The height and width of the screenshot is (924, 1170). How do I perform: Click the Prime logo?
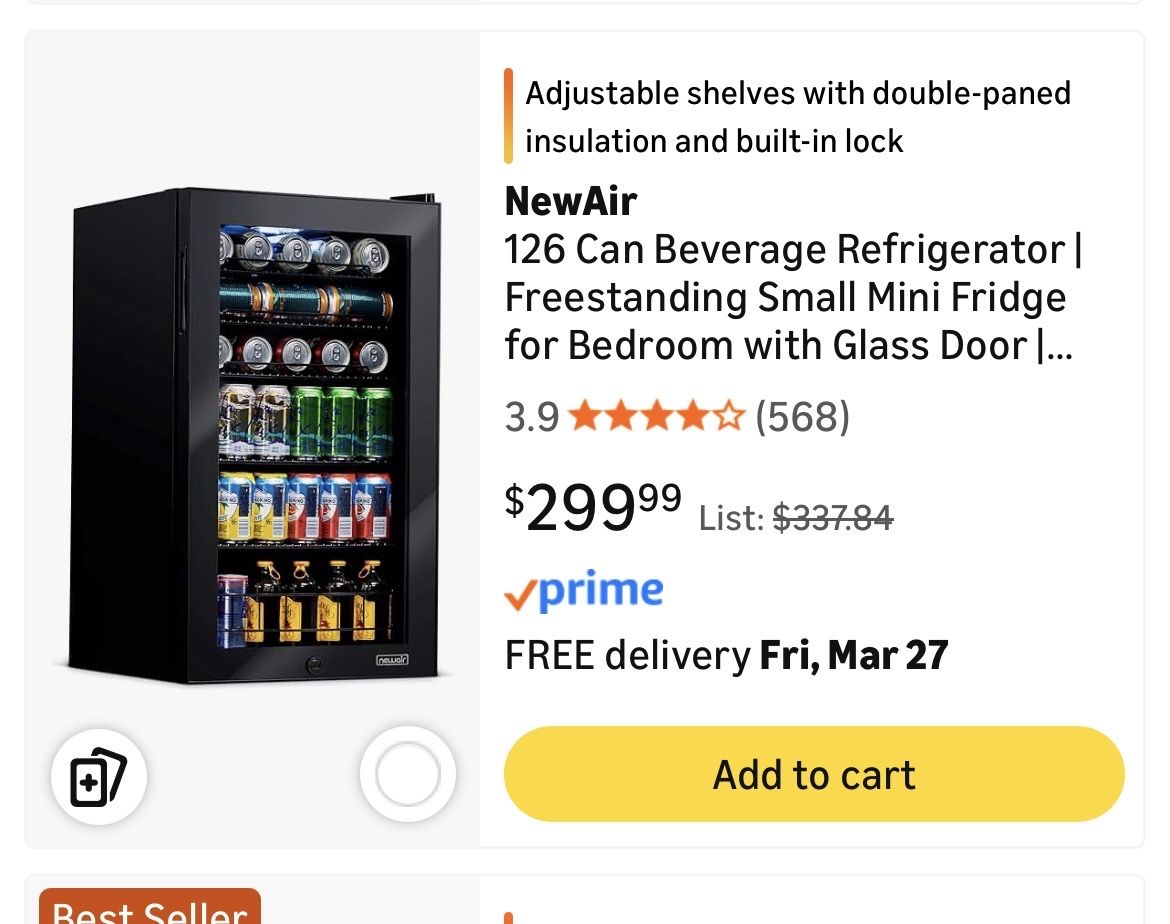(584, 592)
